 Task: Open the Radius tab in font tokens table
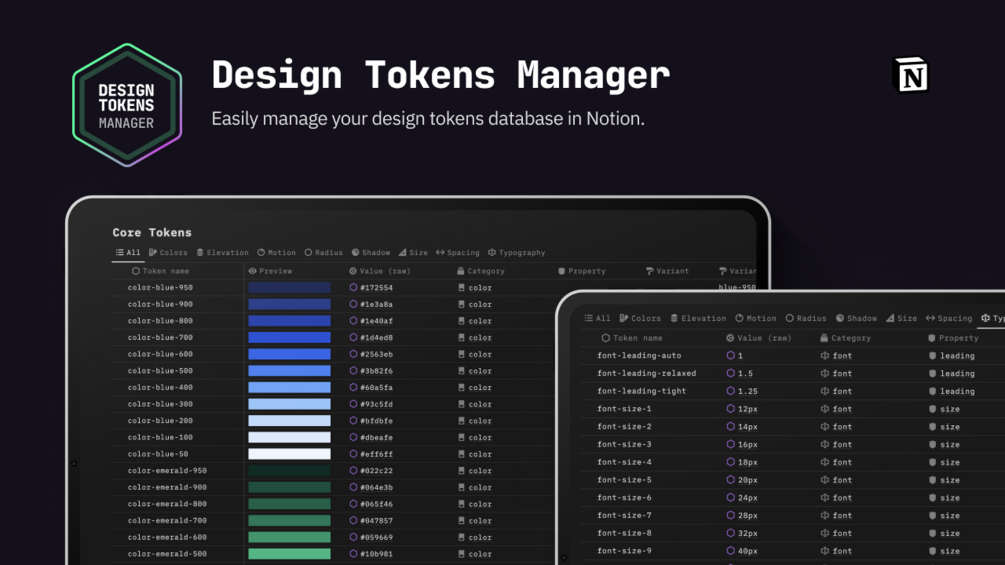[x=806, y=318]
